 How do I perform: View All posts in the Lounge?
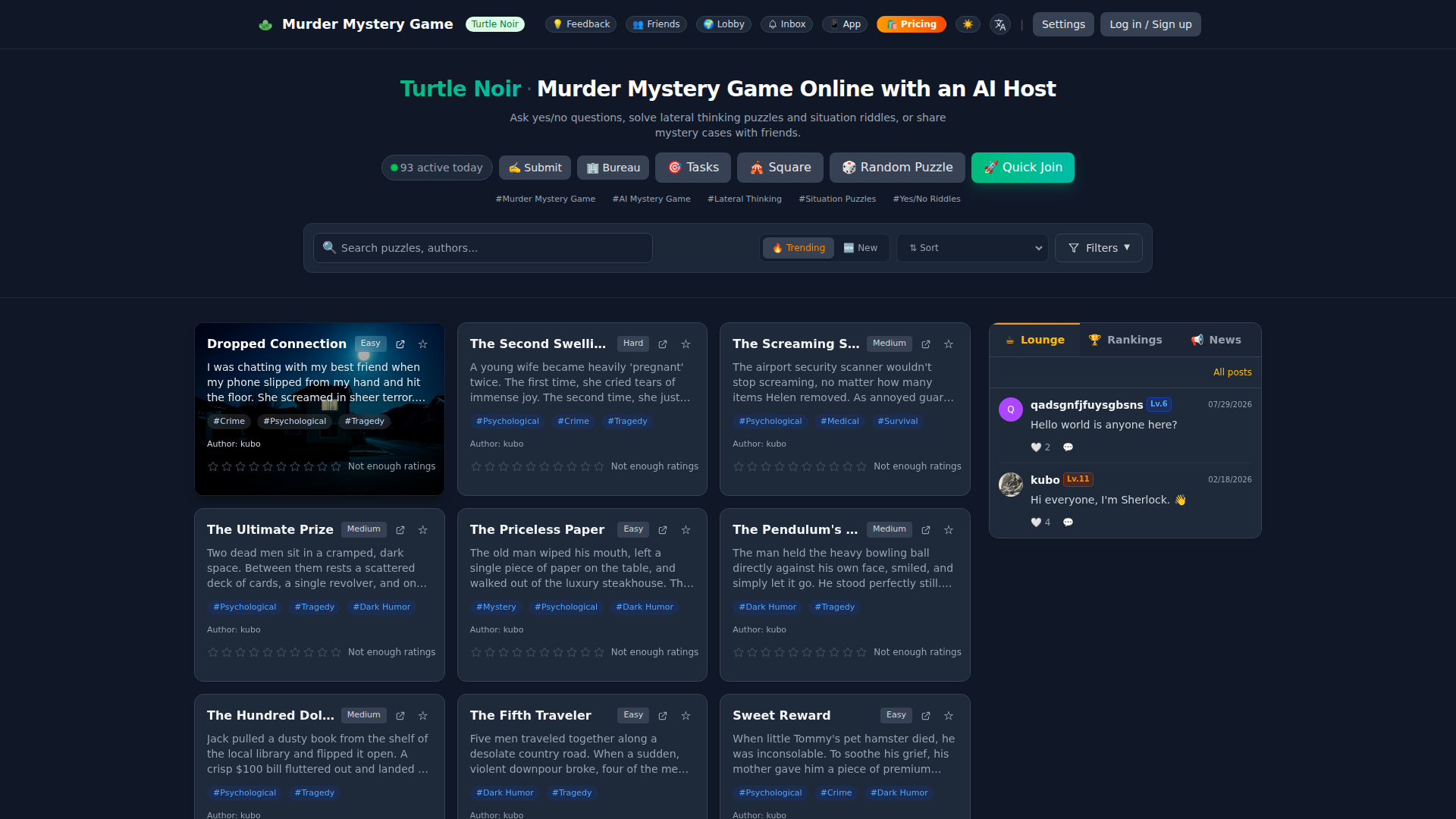(1232, 372)
